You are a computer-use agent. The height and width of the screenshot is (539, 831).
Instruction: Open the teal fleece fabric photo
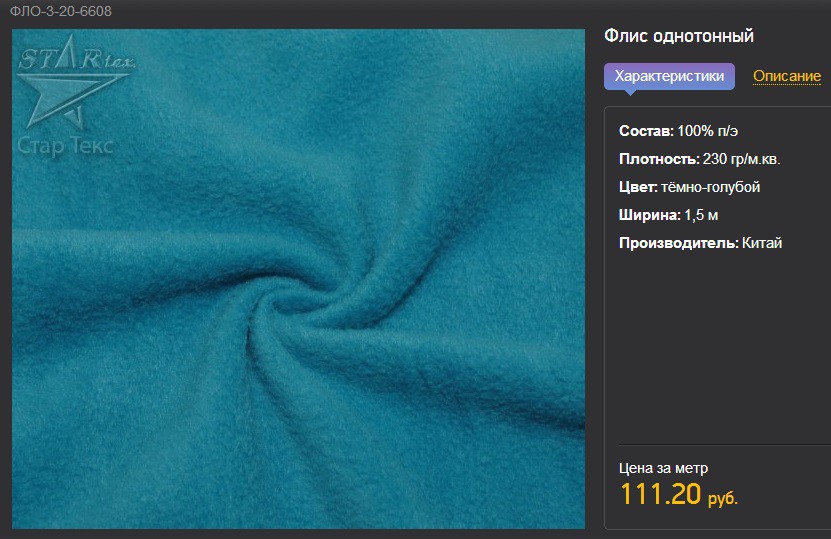[x=298, y=279]
